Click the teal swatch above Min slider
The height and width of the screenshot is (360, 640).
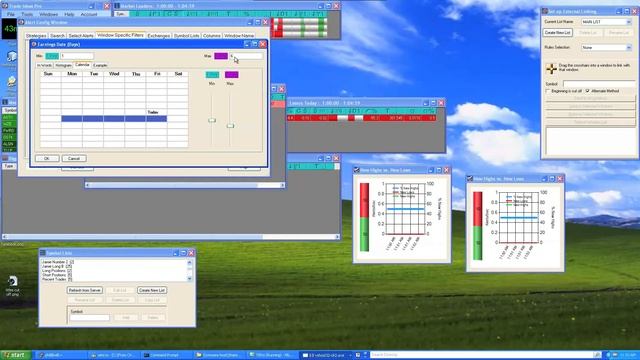pyautogui.click(x=212, y=75)
